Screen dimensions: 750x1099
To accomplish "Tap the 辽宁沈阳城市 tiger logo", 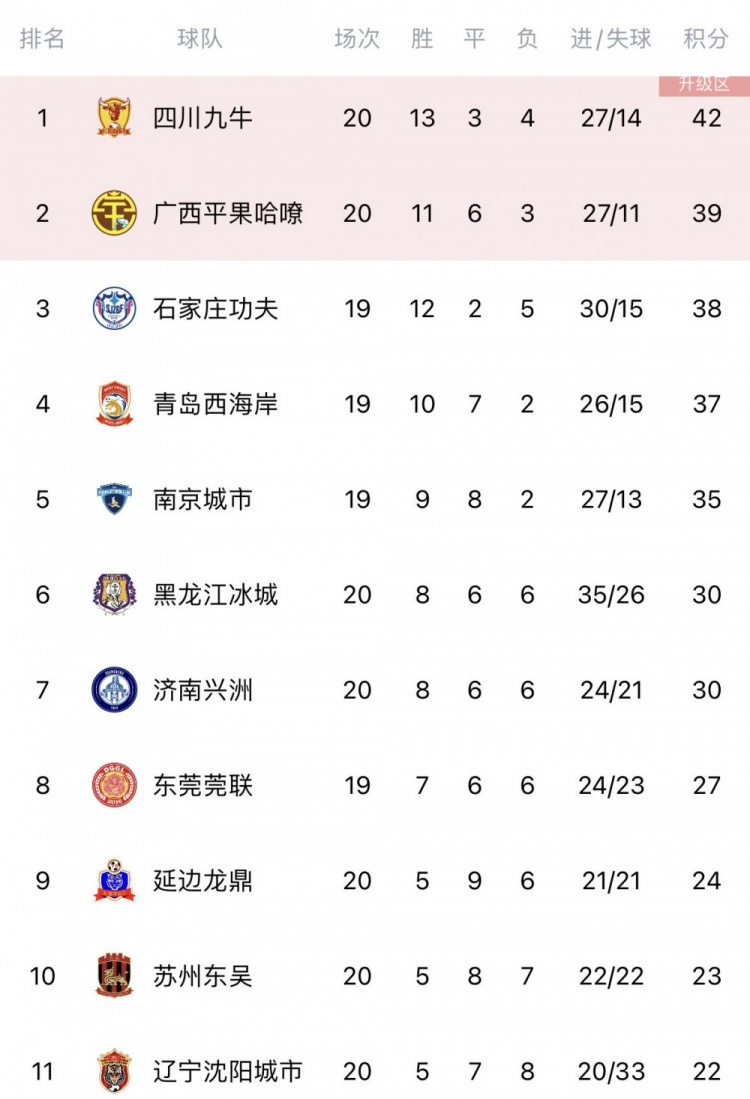I will click(114, 1071).
